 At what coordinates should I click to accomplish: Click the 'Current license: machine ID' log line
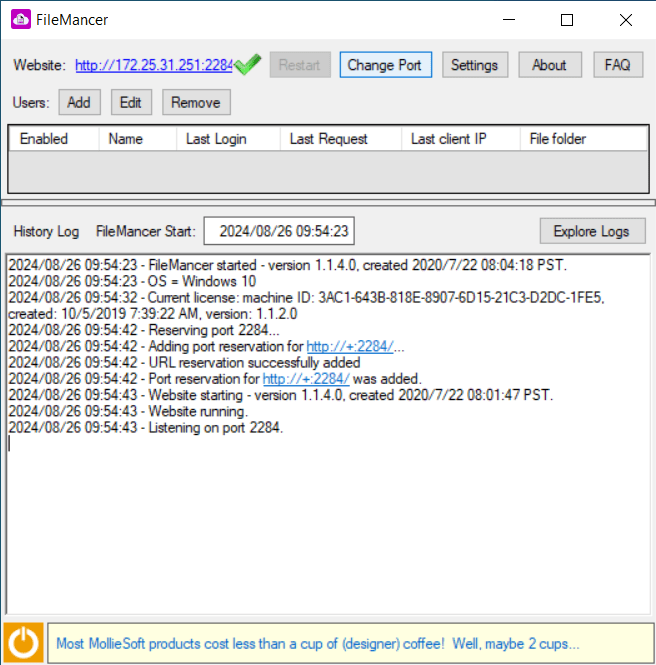point(306,306)
